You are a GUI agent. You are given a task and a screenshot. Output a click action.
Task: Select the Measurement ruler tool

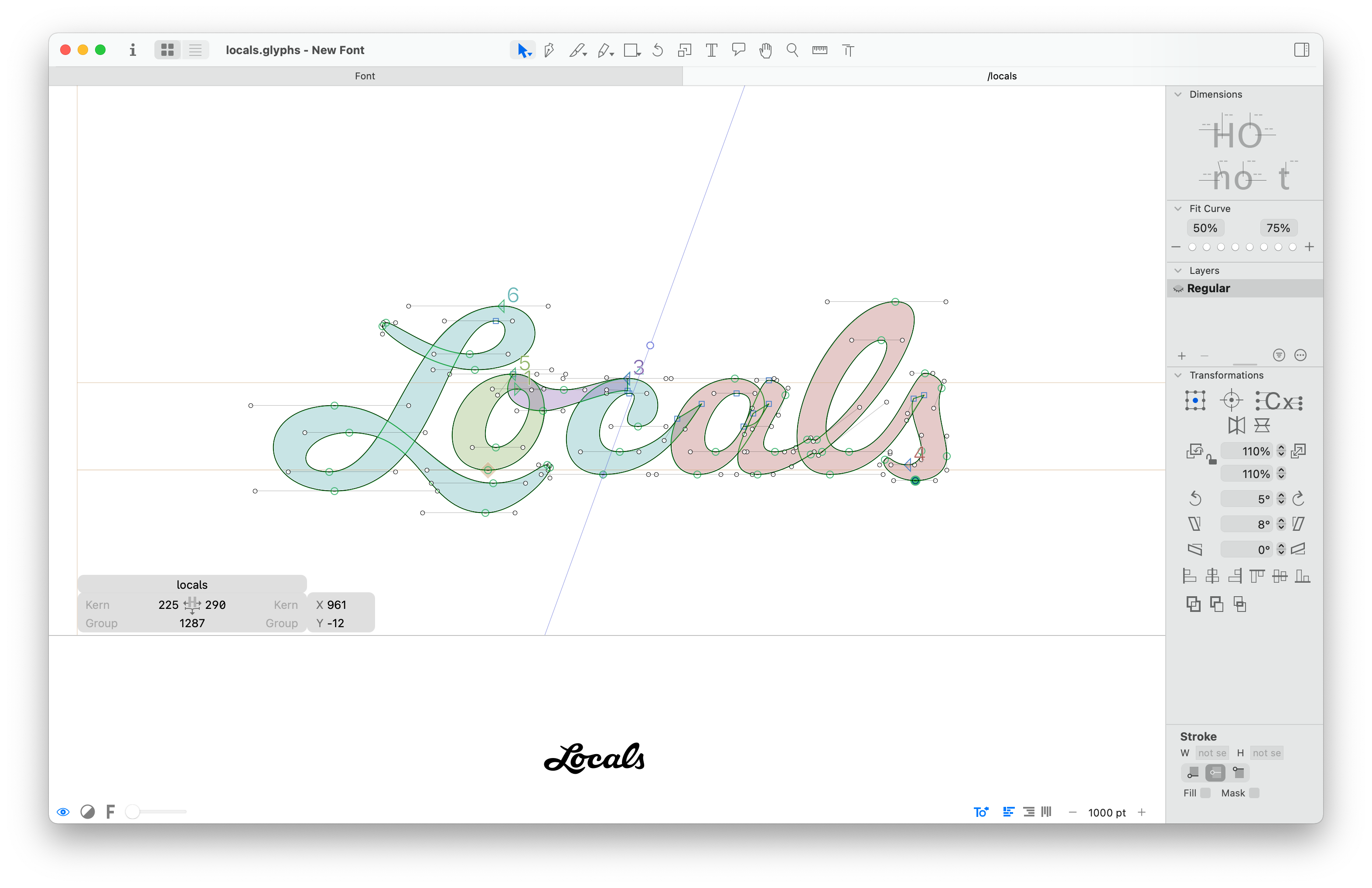[x=819, y=50]
